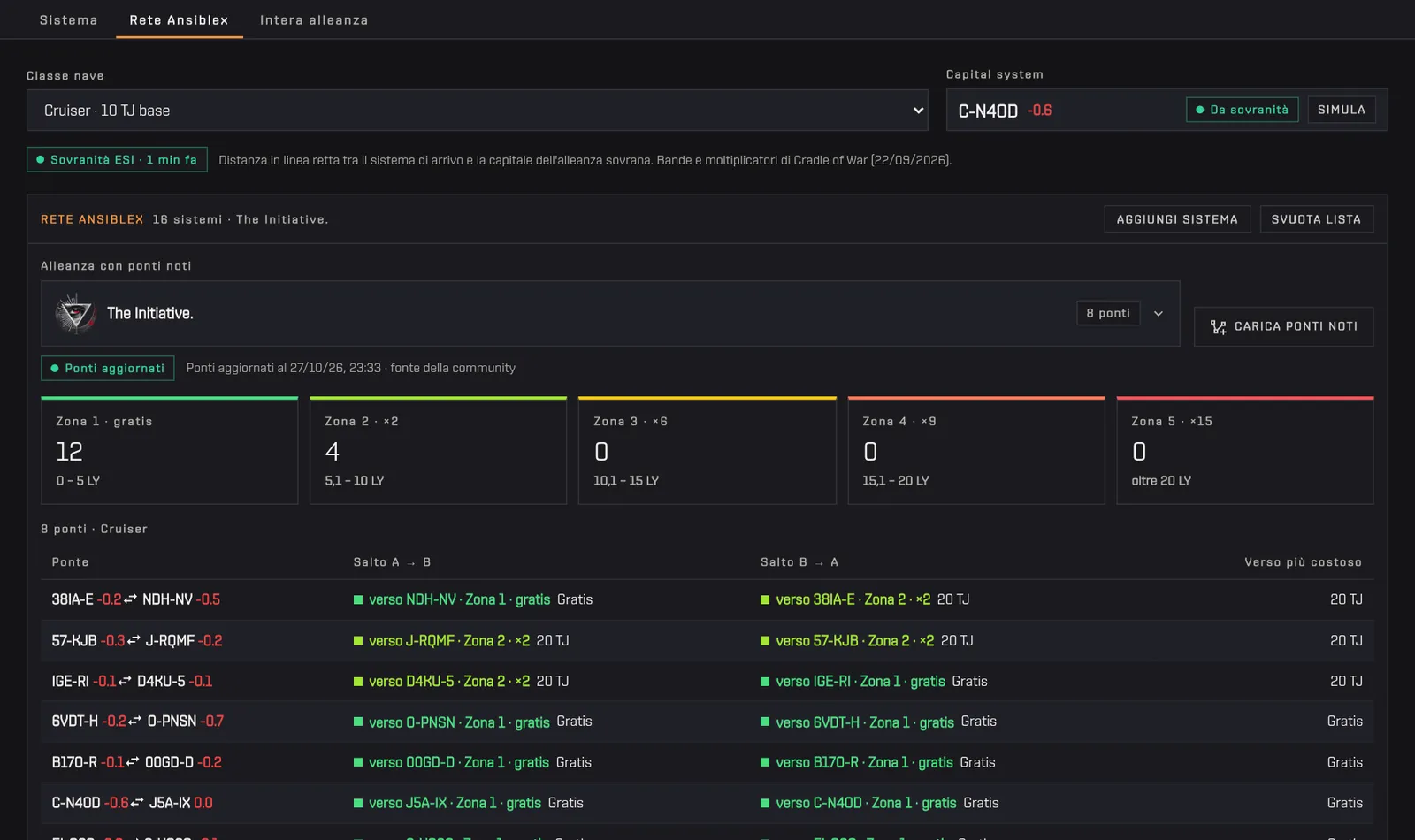Click The Initiative alliance logo

[76, 313]
